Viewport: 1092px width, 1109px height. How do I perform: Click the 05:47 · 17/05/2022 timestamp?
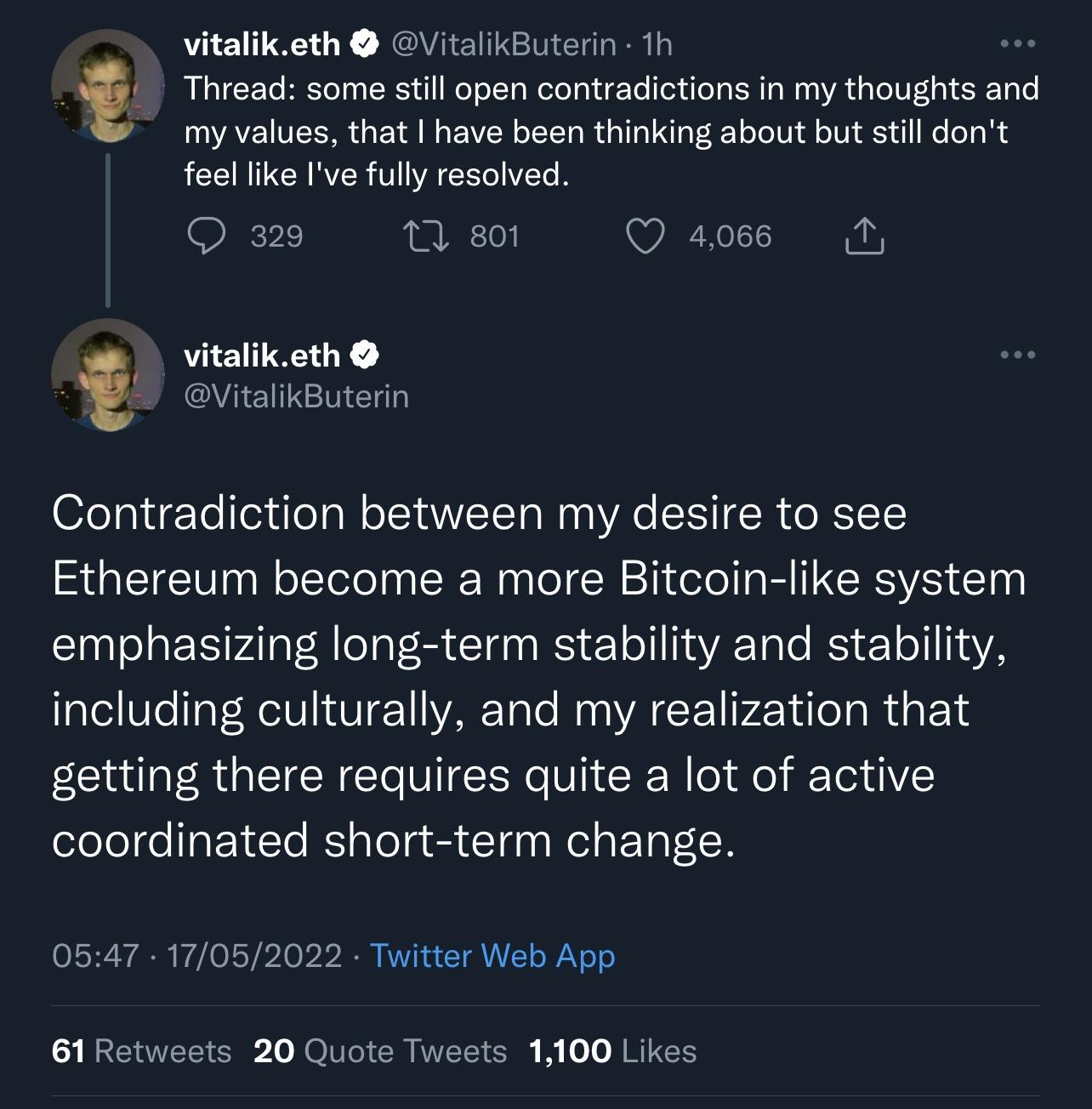click(196, 956)
